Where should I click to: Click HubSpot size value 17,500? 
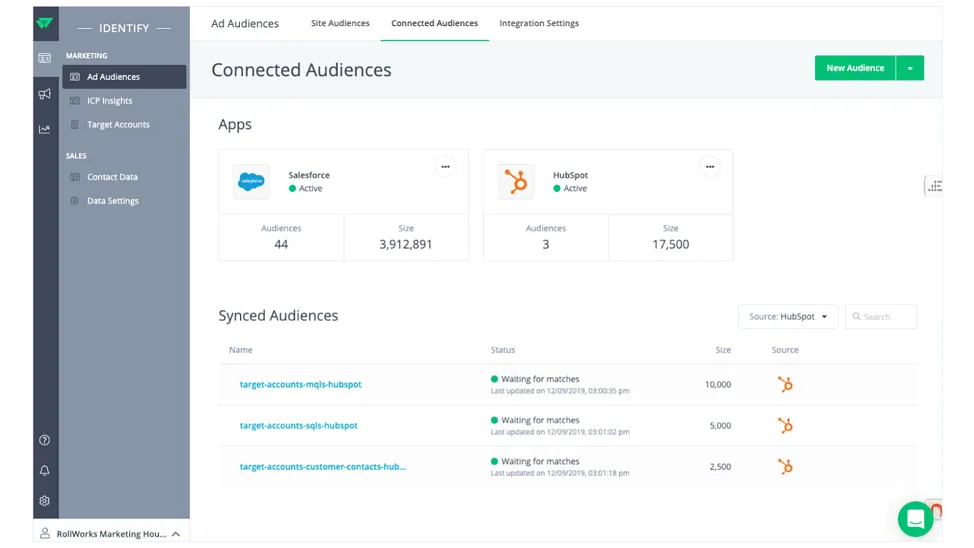(670, 245)
